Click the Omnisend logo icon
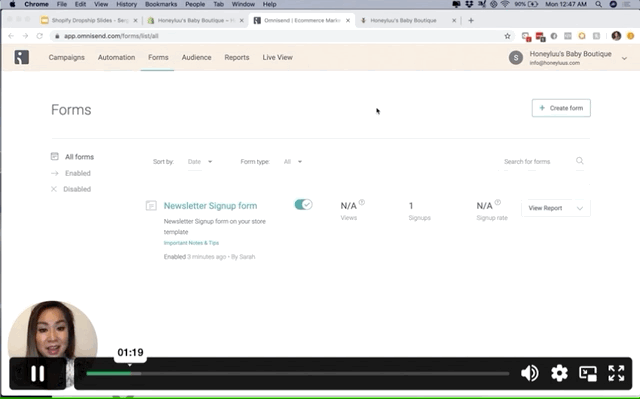This screenshot has height=399, width=640. 22,57
